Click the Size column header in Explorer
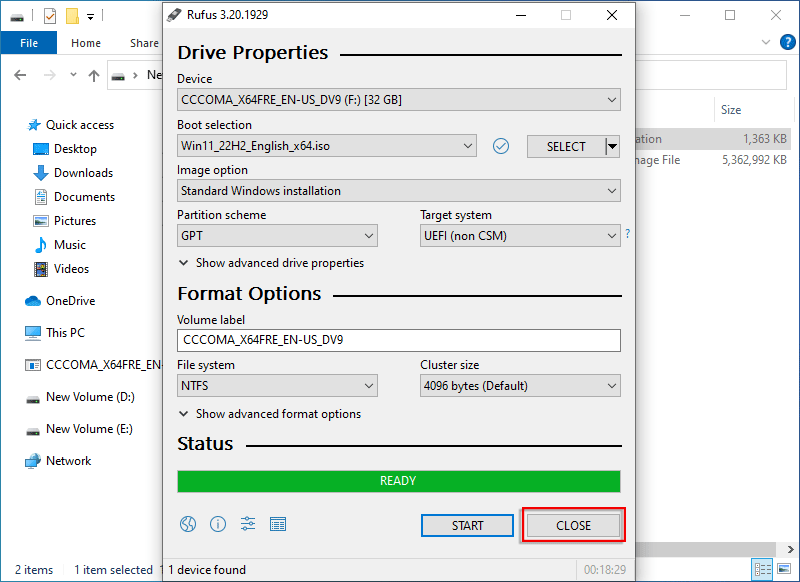 pos(753,110)
